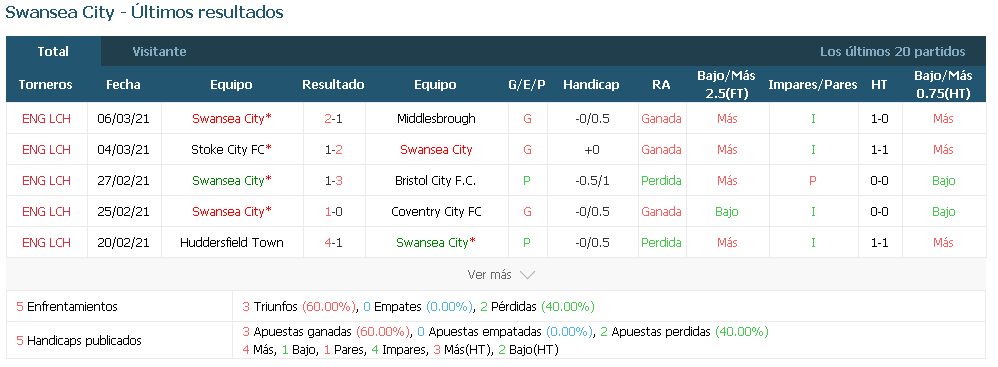Open the 4-1 Huddersfield Town result

[x=333, y=242]
